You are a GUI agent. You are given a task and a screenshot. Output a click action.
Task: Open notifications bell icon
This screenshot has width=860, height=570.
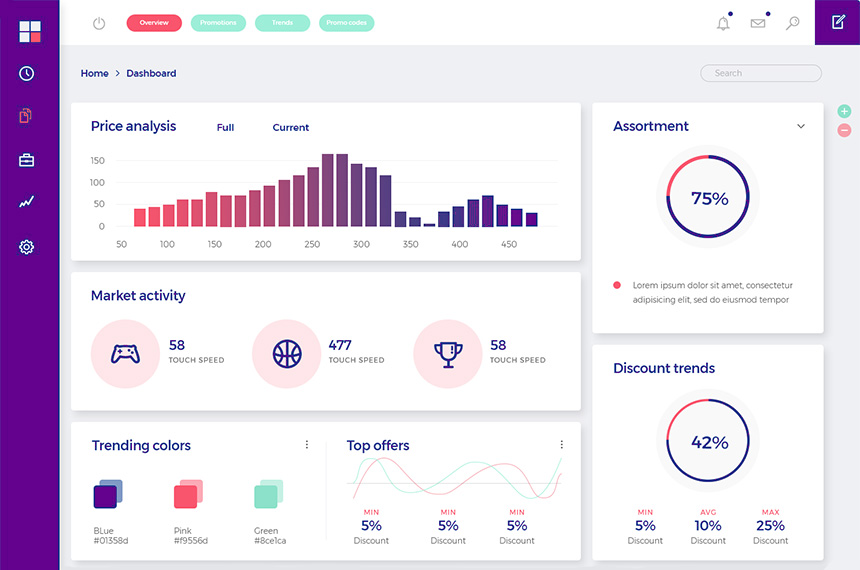pos(723,23)
